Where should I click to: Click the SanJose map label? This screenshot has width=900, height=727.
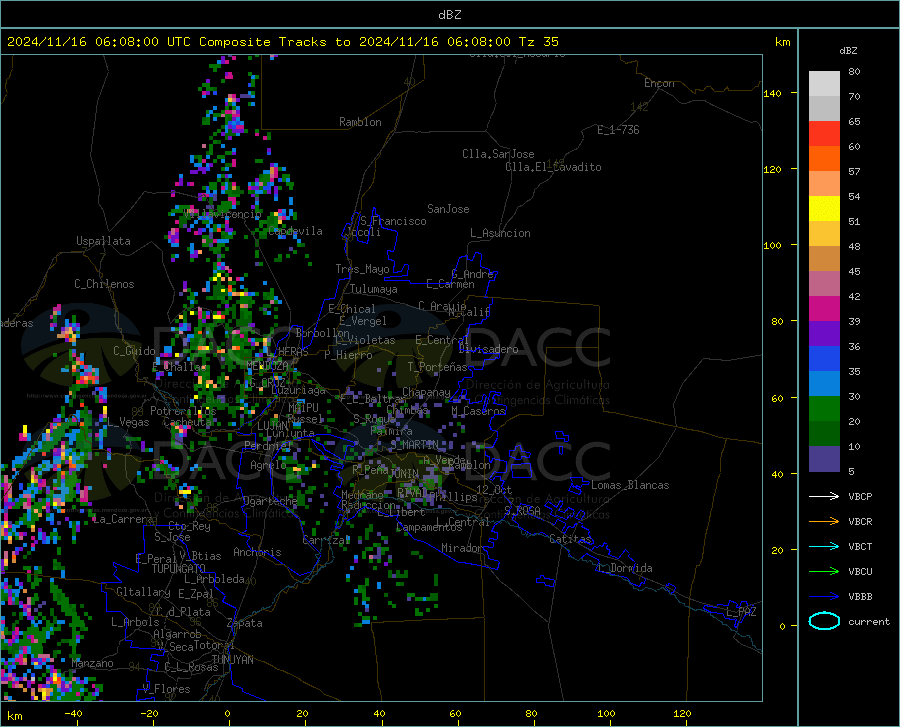coord(448,209)
